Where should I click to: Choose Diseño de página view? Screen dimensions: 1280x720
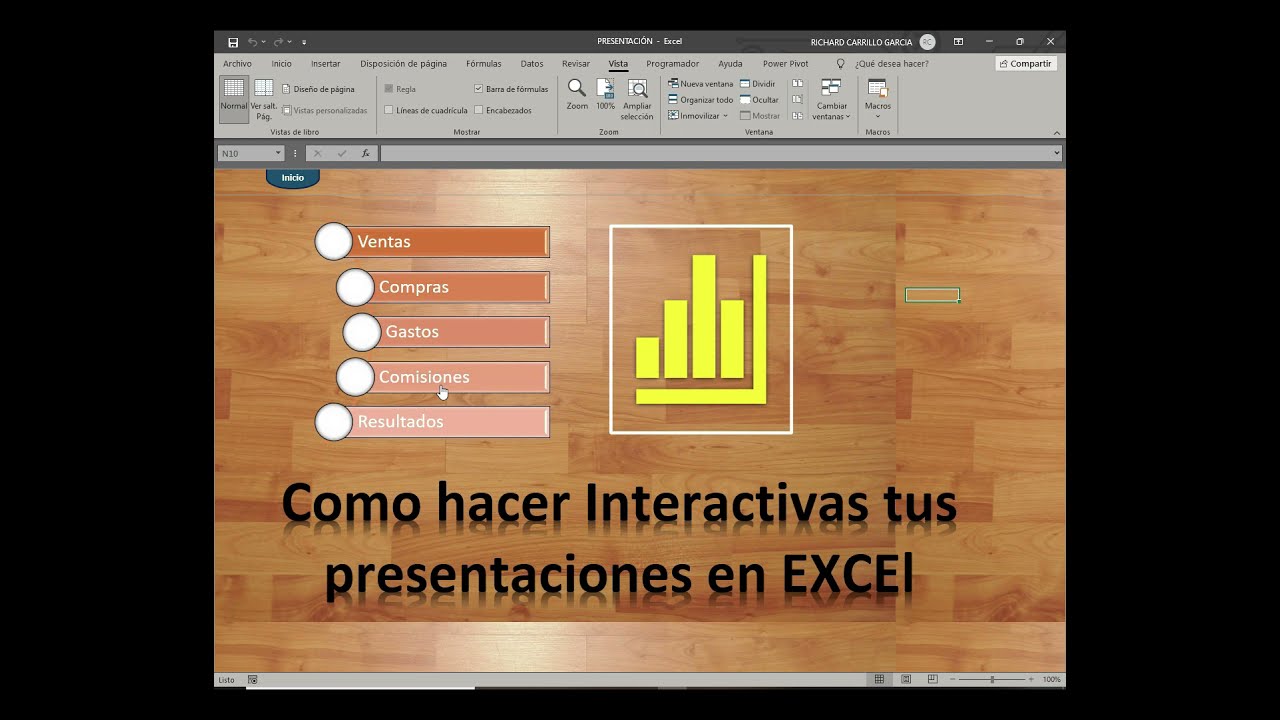318,89
